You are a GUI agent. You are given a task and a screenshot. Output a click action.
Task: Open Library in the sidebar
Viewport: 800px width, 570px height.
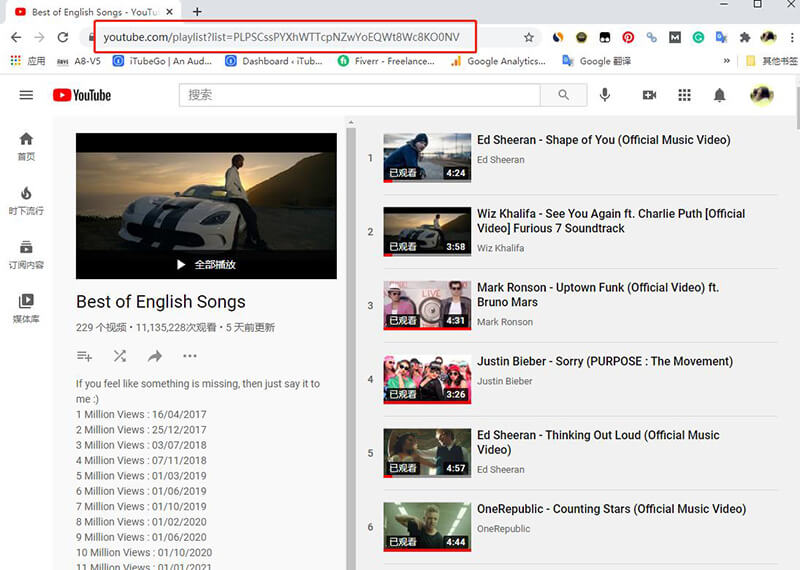(x=26, y=309)
